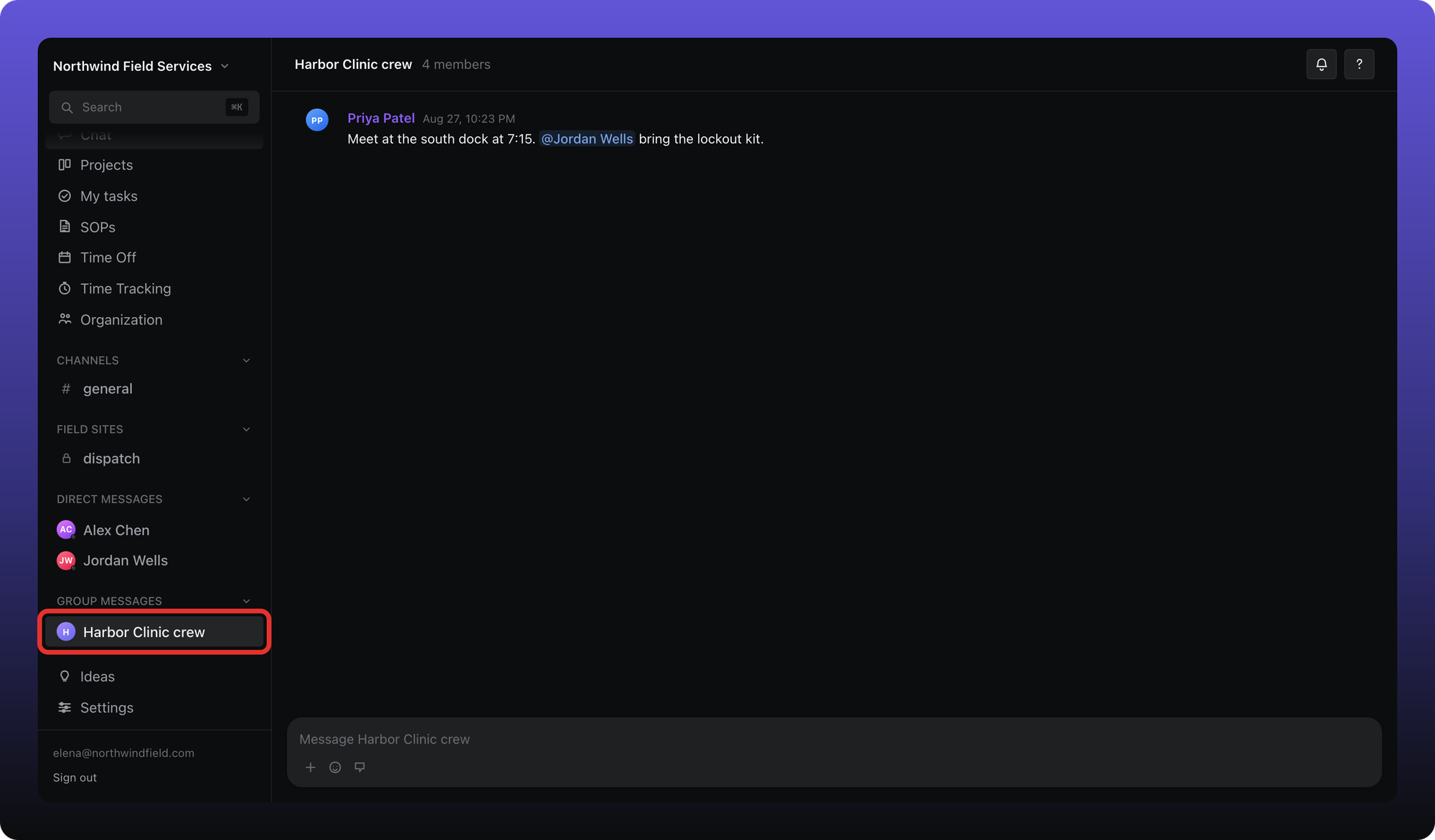Click the search magnifier icon
The height and width of the screenshot is (840, 1435).
coord(67,108)
